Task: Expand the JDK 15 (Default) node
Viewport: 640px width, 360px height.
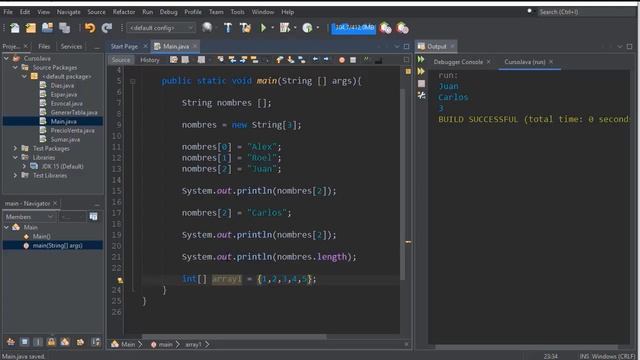Action: [x=24, y=166]
